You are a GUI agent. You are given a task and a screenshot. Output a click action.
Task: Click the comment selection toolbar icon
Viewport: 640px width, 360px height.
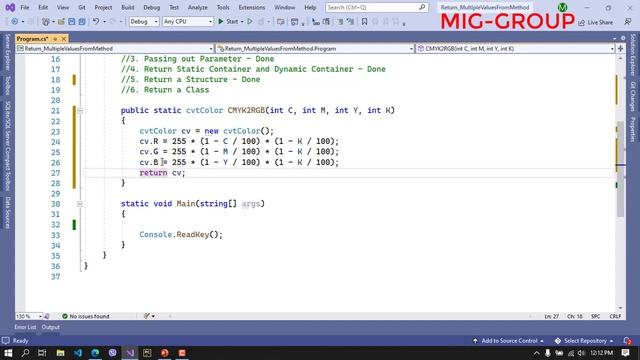coord(340,22)
